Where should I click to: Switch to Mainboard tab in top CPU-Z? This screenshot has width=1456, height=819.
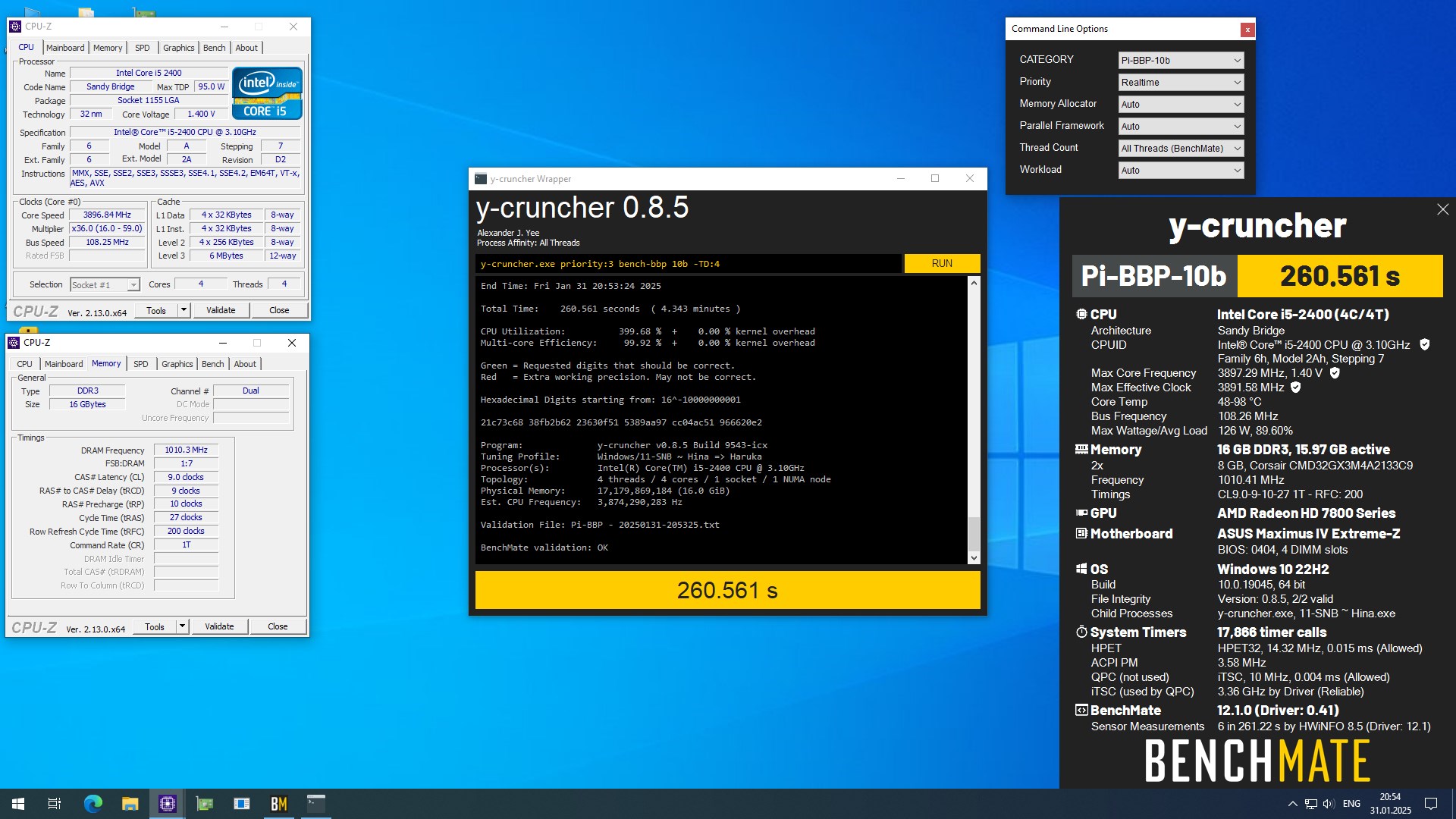click(65, 48)
